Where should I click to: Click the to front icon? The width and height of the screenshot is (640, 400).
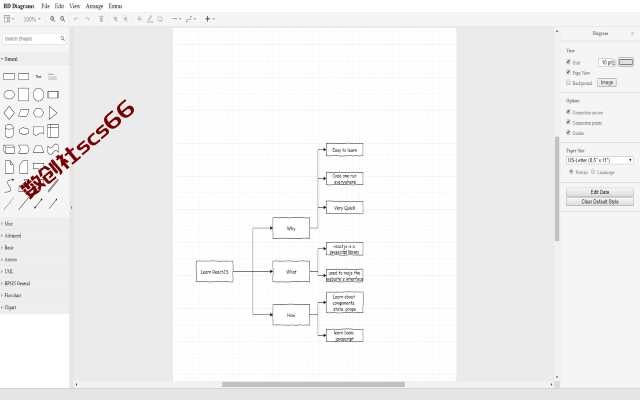116,19
